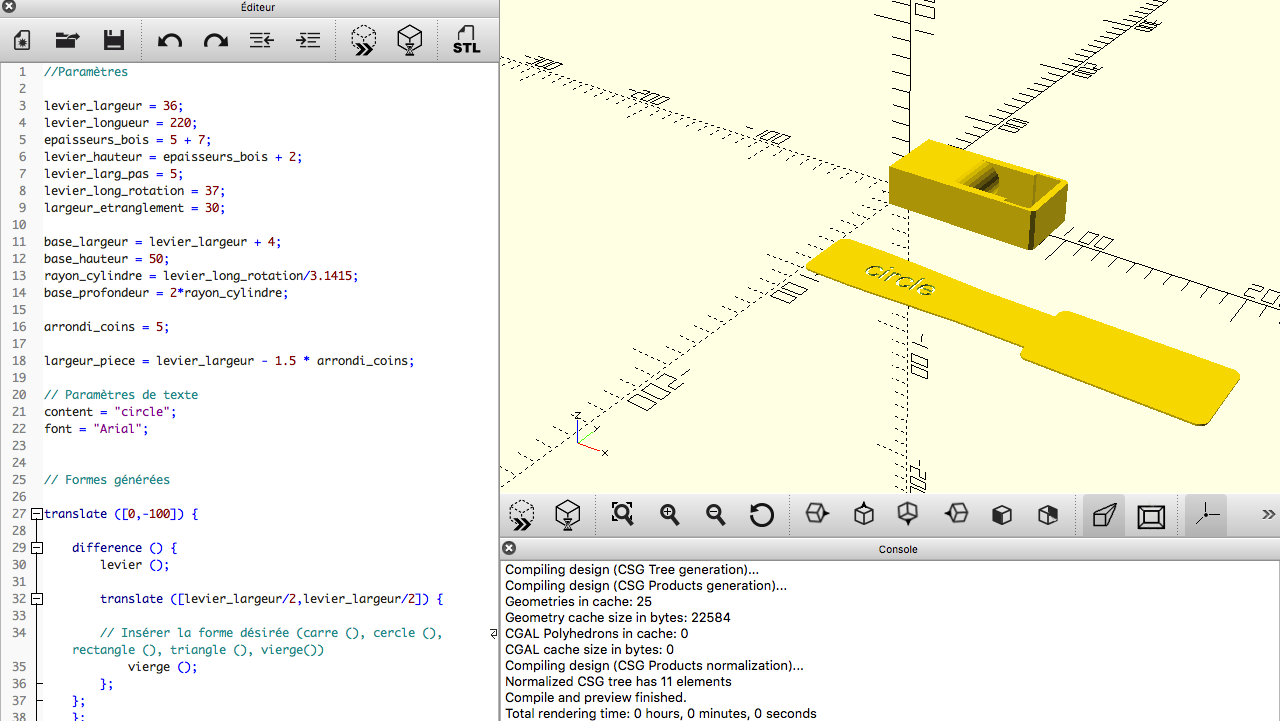Switch to bottom view
The width and height of the screenshot is (1280, 721).
[x=908, y=514]
